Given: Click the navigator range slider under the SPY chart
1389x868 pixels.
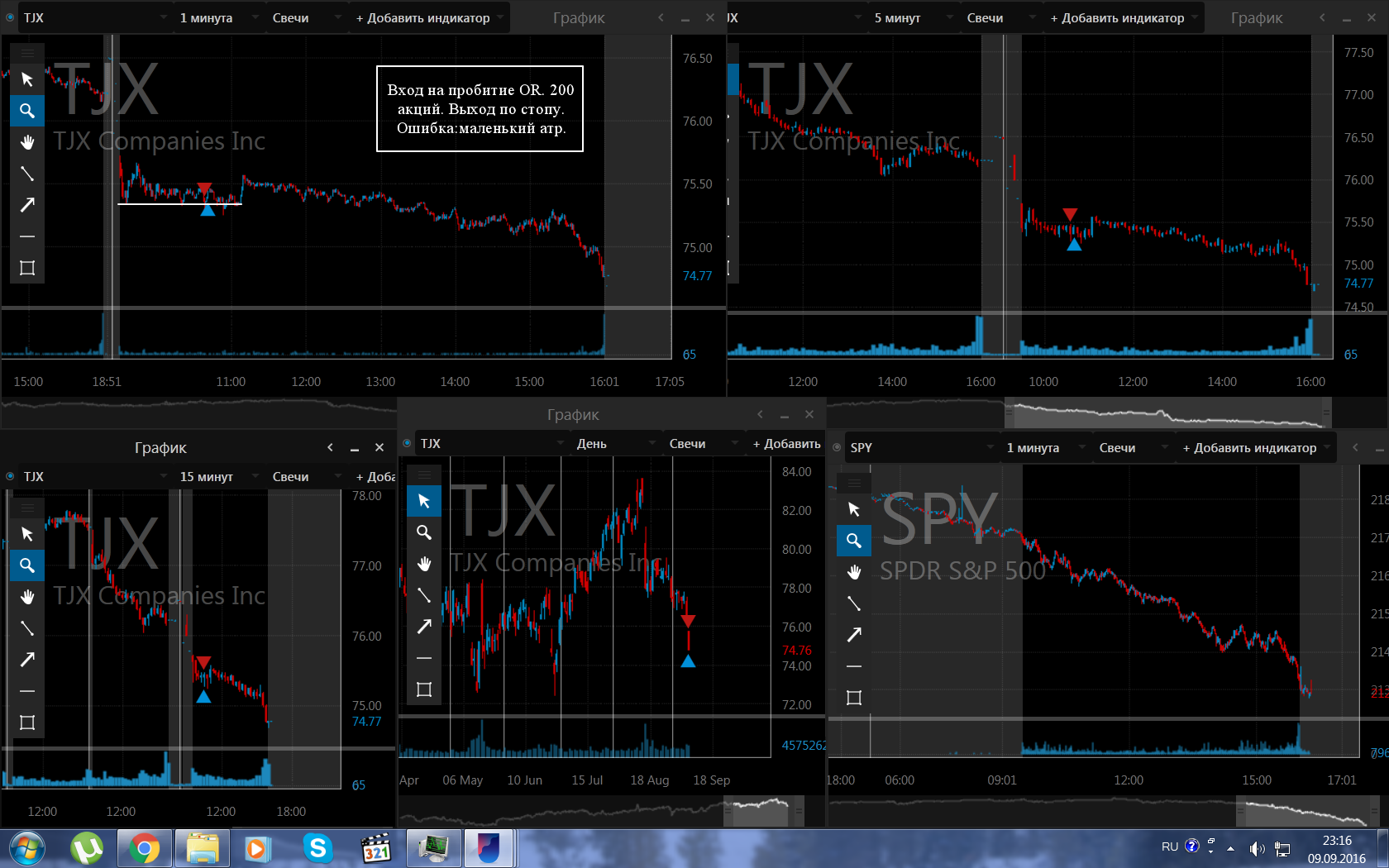Looking at the screenshot, I should pyautogui.click(x=1306, y=810).
